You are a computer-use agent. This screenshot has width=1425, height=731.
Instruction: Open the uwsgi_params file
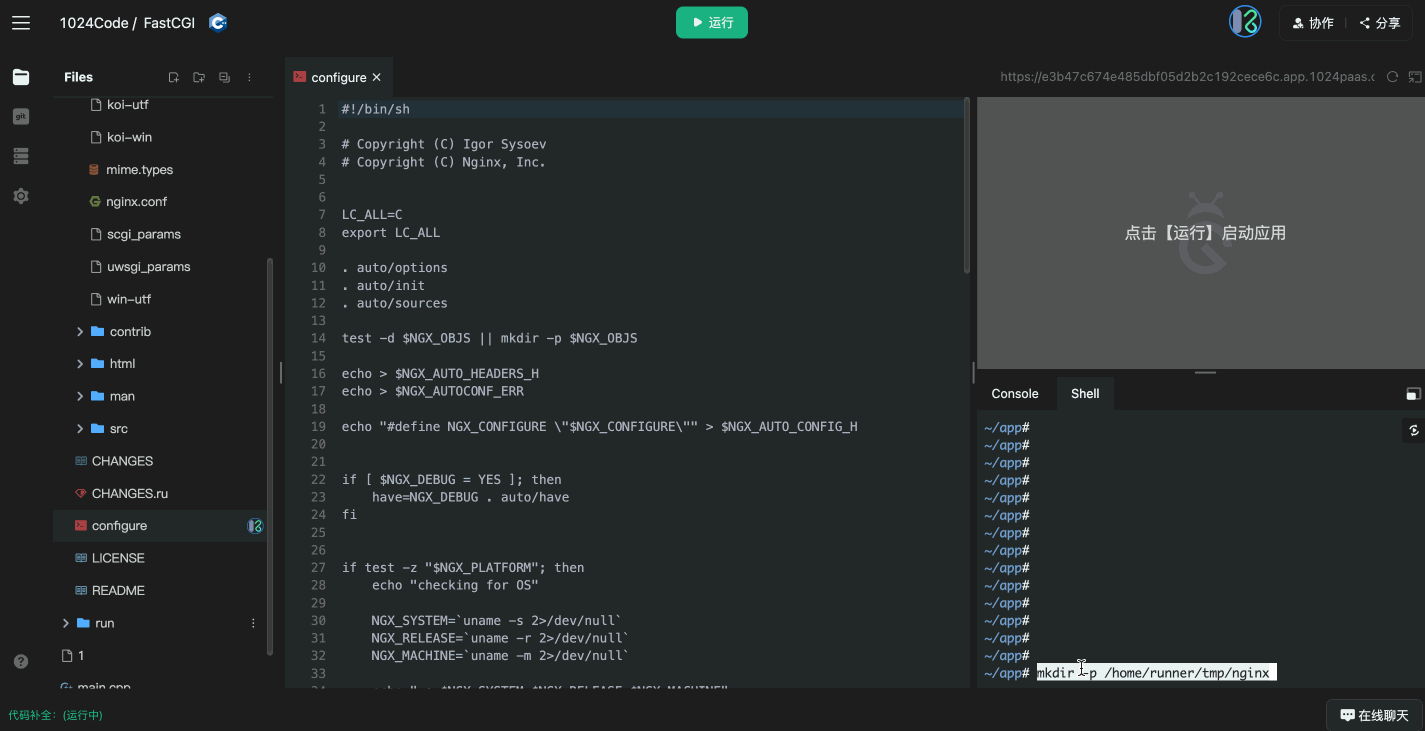tap(148, 267)
